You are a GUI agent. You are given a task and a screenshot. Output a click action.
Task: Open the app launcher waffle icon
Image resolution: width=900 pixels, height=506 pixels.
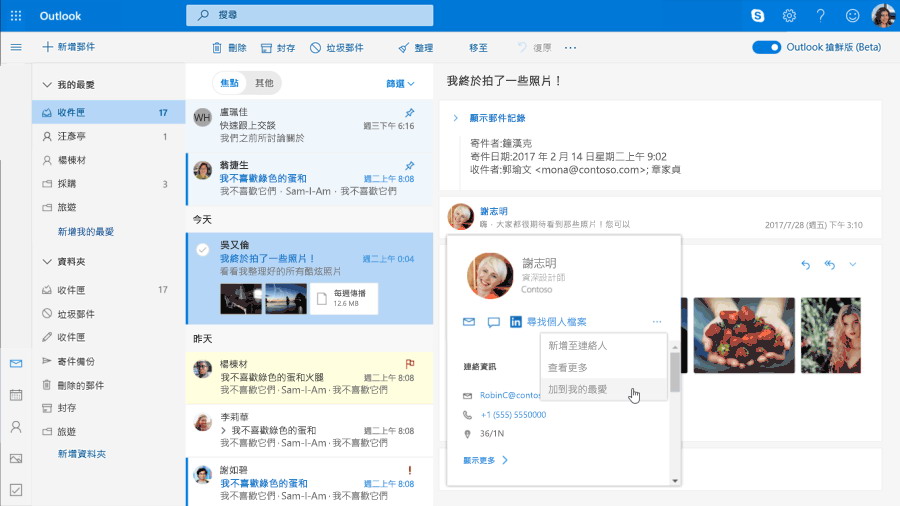pyautogui.click(x=16, y=16)
